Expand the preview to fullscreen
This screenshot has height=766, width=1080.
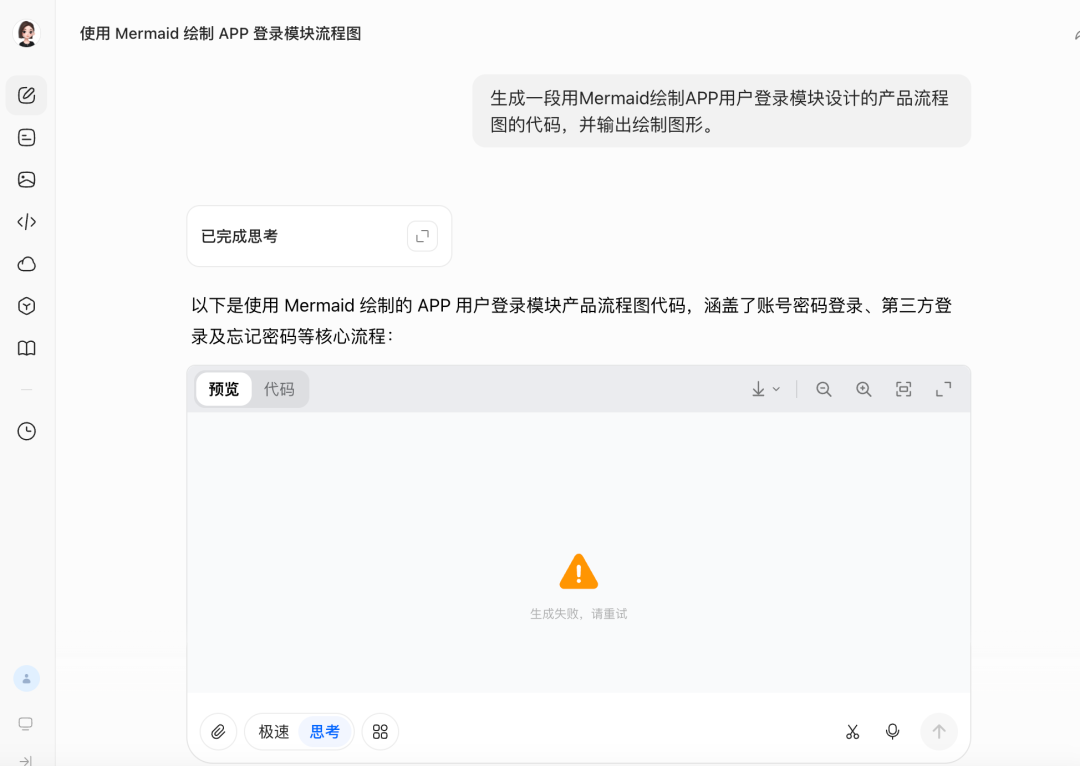tap(944, 389)
